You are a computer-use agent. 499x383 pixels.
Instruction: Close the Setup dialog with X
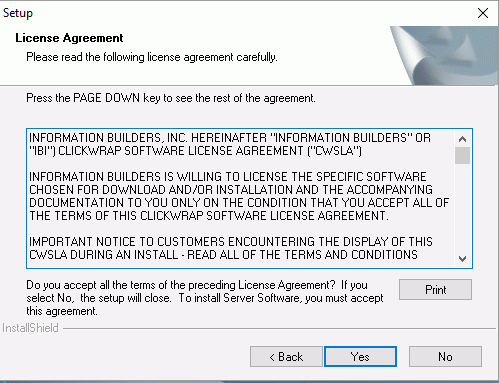pos(483,13)
